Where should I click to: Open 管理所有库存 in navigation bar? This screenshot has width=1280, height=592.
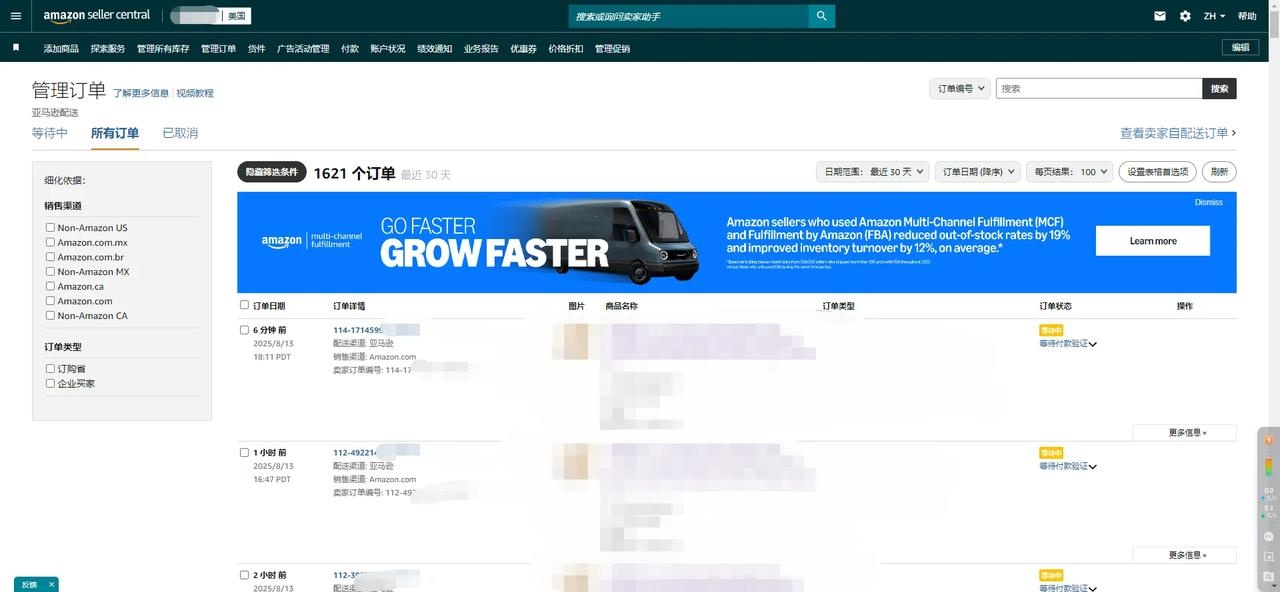click(x=163, y=48)
